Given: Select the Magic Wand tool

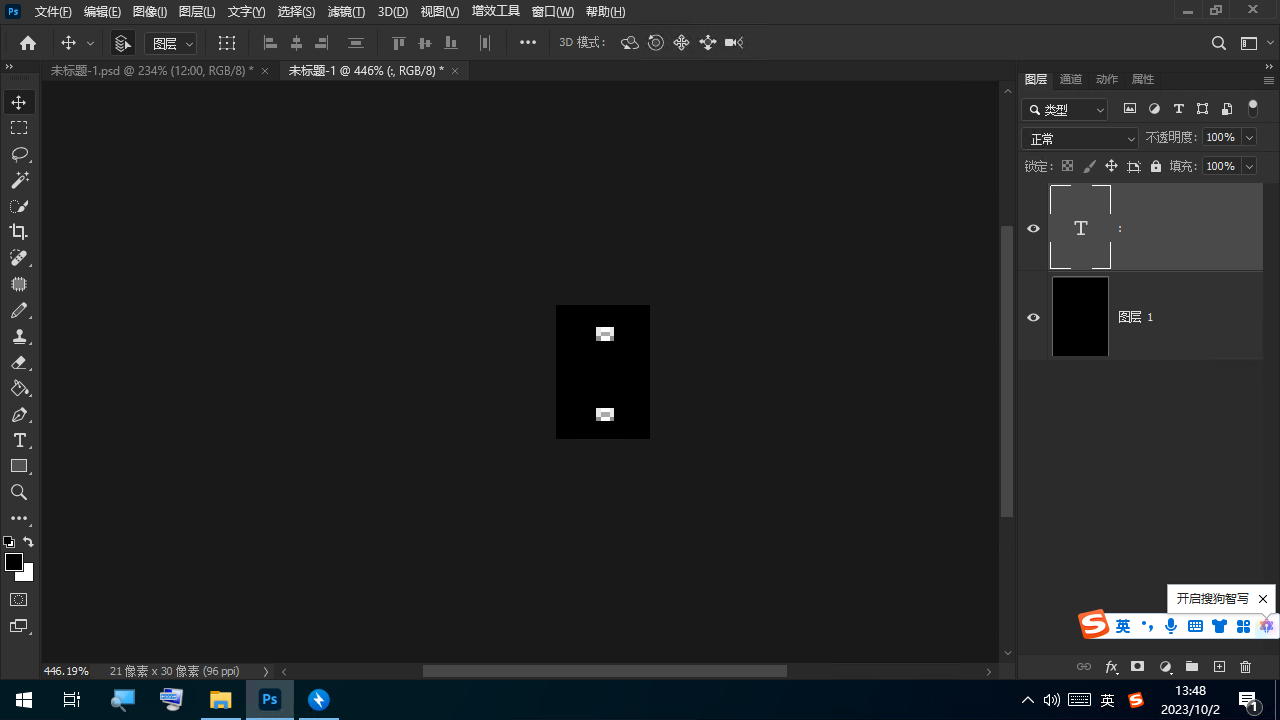Looking at the screenshot, I should pos(19,180).
